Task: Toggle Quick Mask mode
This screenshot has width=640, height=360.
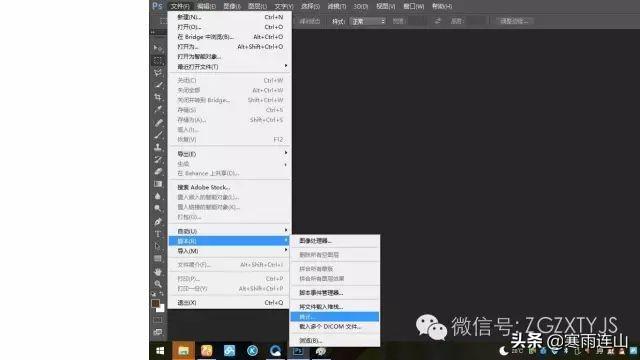Action: 158,320
